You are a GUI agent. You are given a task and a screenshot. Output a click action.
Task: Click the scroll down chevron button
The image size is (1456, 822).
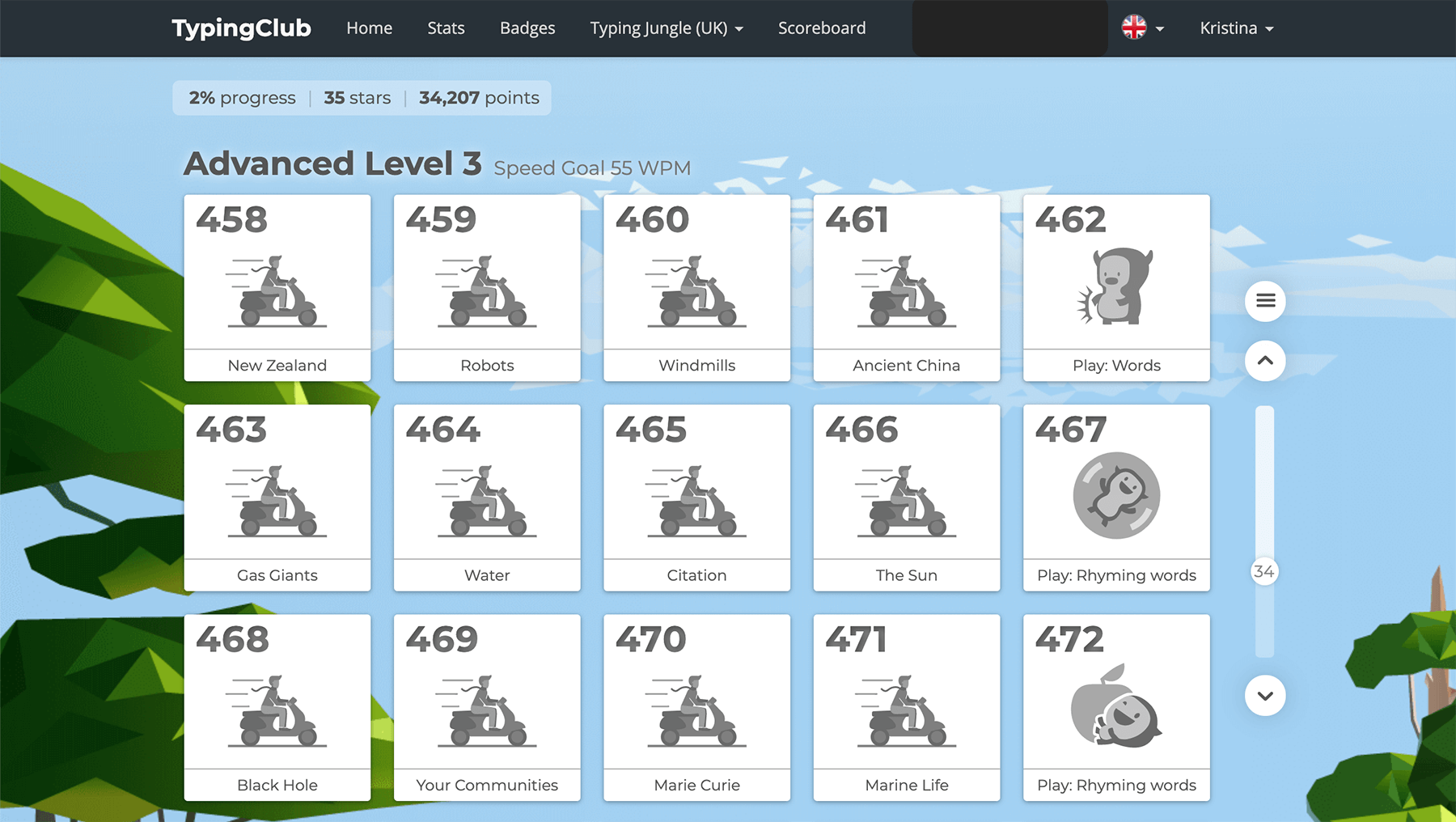point(1265,696)
